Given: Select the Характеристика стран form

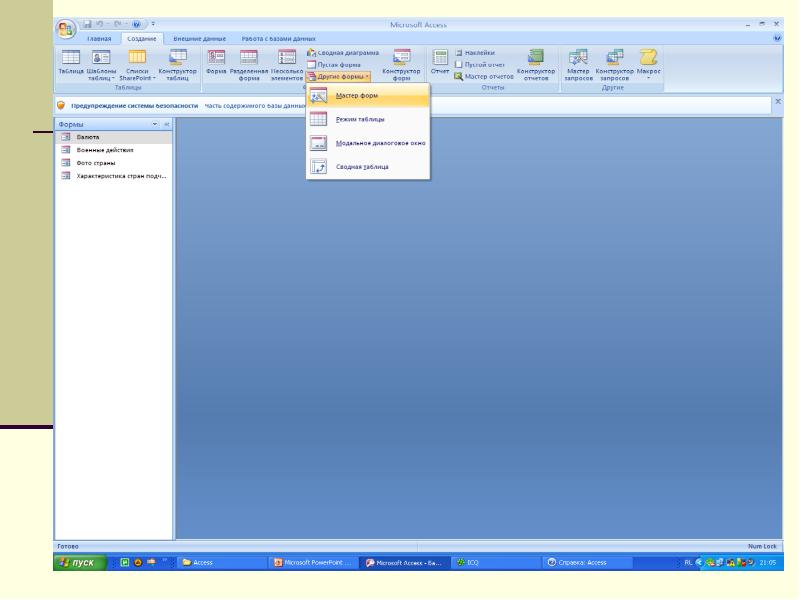Looking at the screenshot, I should 114,176.
